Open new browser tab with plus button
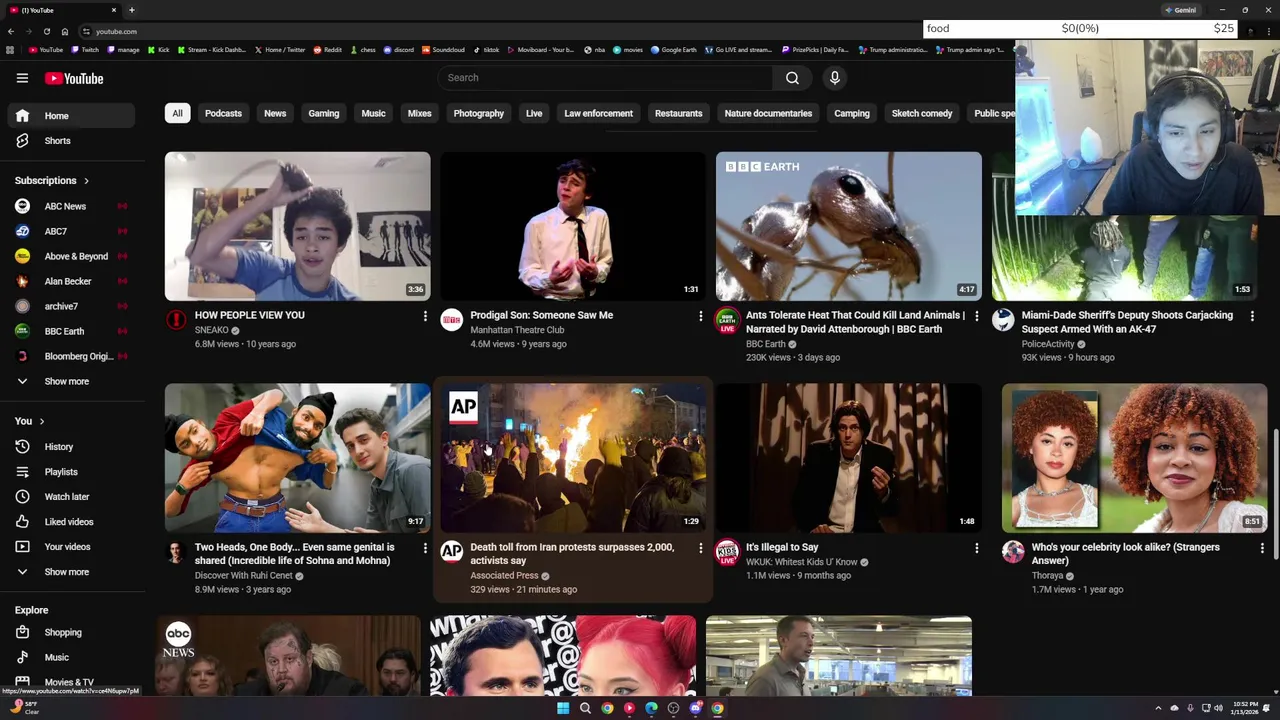The width and height of the screenshot is (1280, 720). pos(131,10)
